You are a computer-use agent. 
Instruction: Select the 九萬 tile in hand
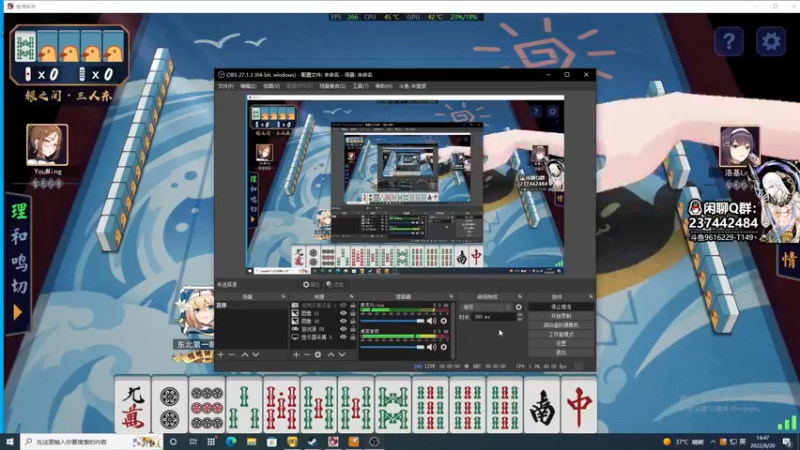pos(133,406)
